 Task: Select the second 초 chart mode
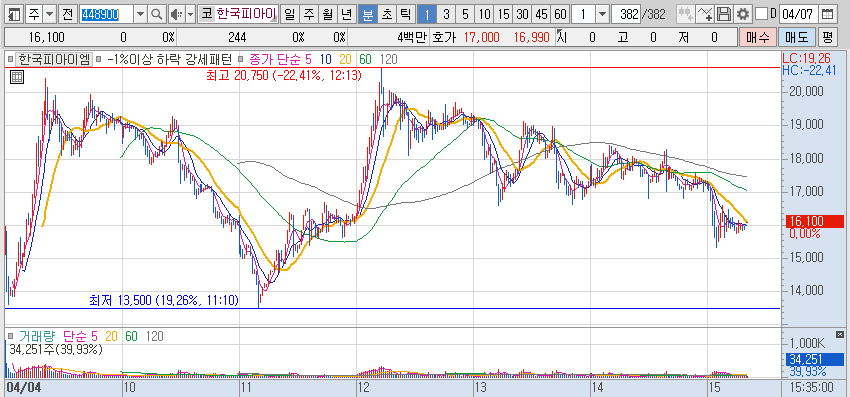click(387, 14)
